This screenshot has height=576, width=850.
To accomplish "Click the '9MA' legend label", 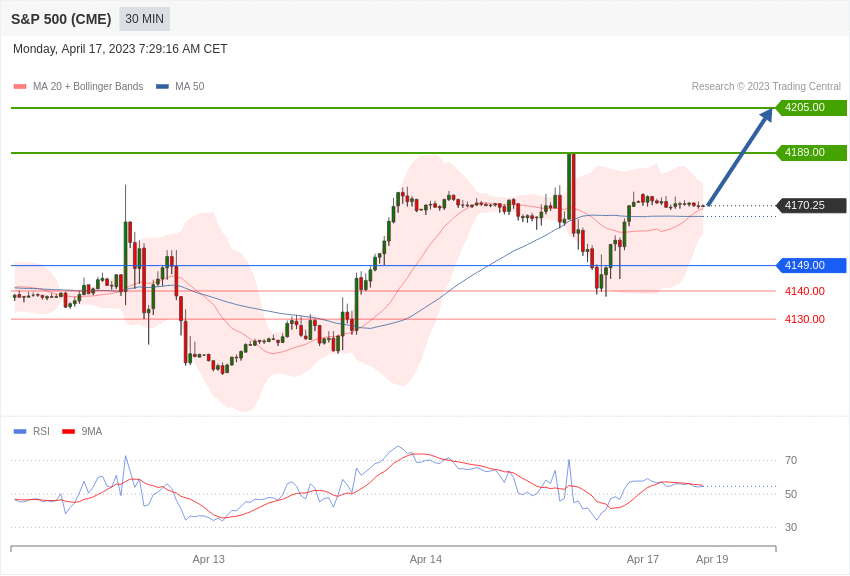I will [x=92, y=431].
